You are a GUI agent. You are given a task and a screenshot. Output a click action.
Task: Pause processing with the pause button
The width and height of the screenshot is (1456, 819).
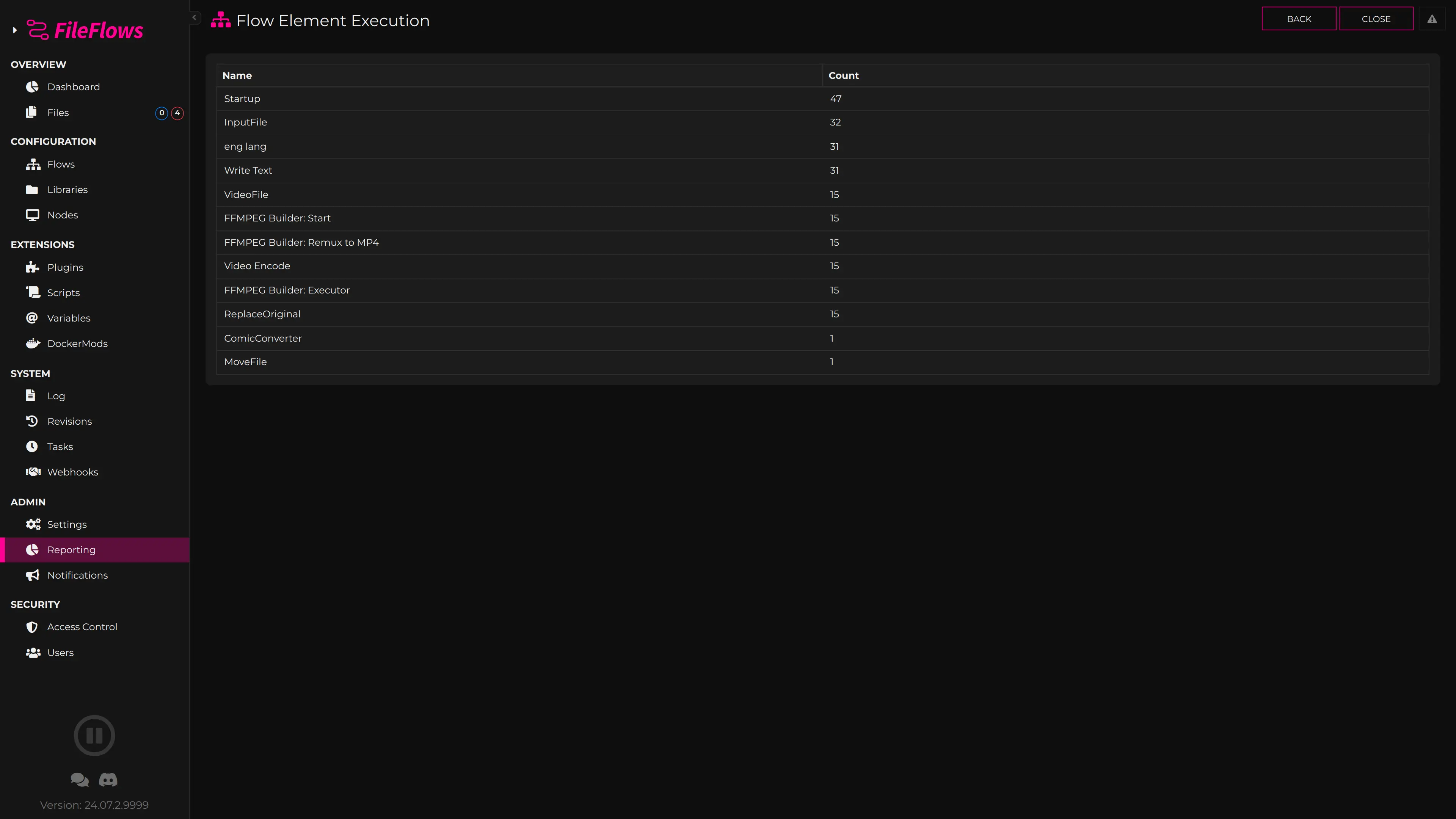click(x=94, y=735)
